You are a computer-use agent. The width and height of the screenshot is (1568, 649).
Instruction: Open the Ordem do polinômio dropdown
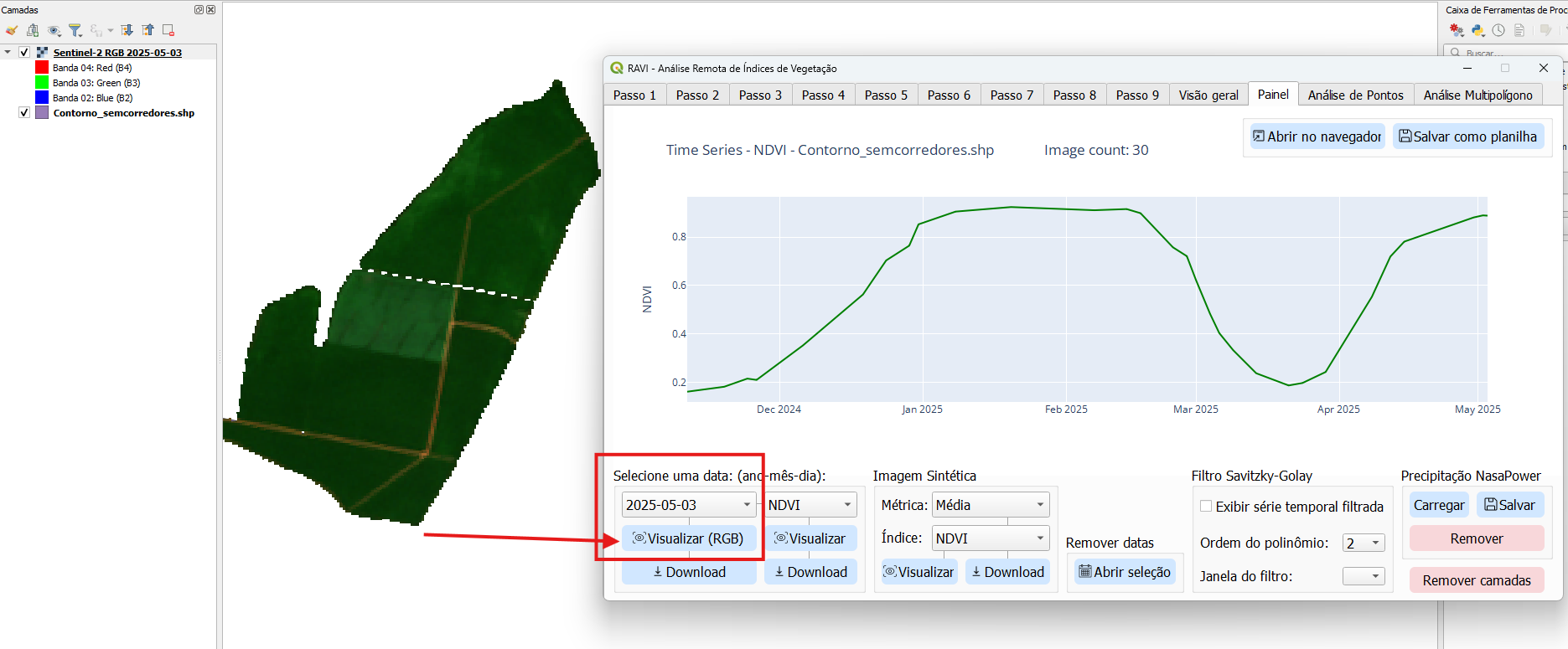[1374, 543]
